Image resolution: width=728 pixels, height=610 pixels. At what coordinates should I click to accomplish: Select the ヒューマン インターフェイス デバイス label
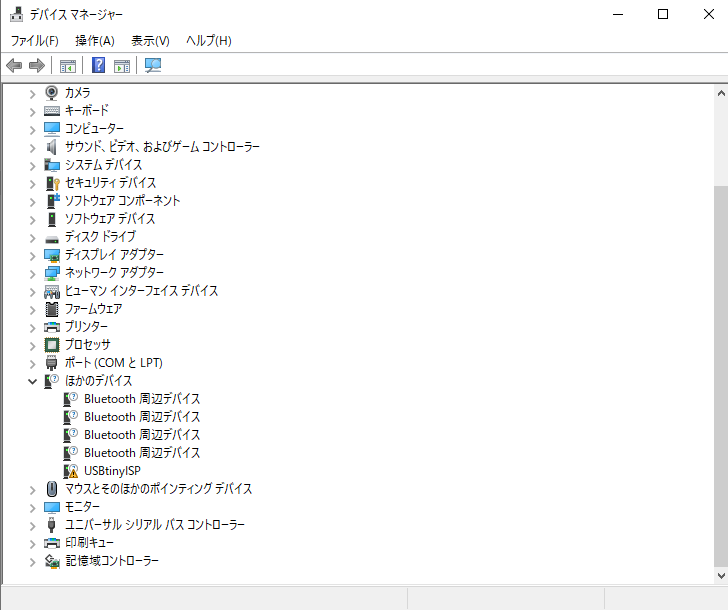(x=141, y=291)
